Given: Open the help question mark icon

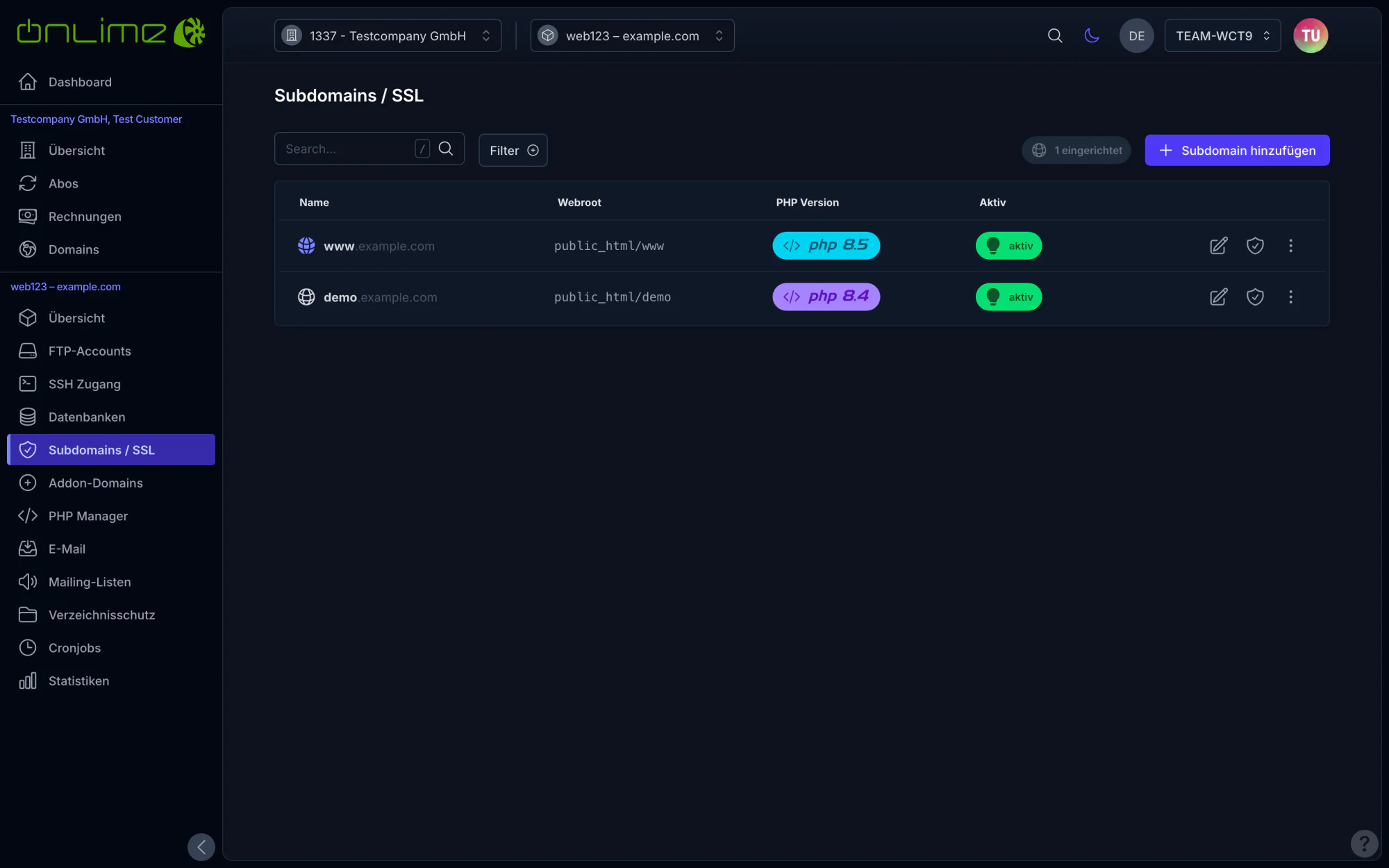Looking at the screenshot, I should [x=1364, y=844].
